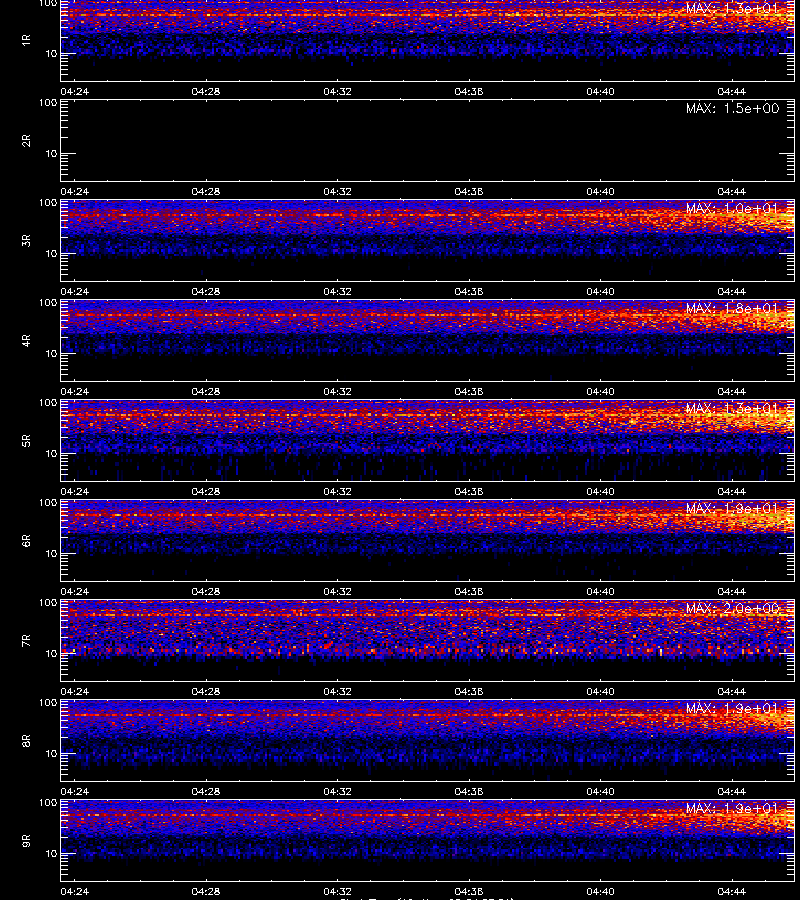Click the 04:40 time label under 4R panel
The image size is (800, 900).
point(600,391)
